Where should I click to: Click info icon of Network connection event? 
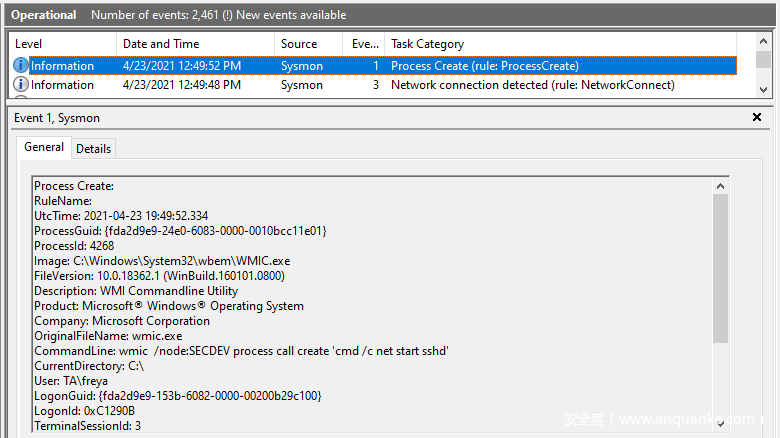point(21,85)
